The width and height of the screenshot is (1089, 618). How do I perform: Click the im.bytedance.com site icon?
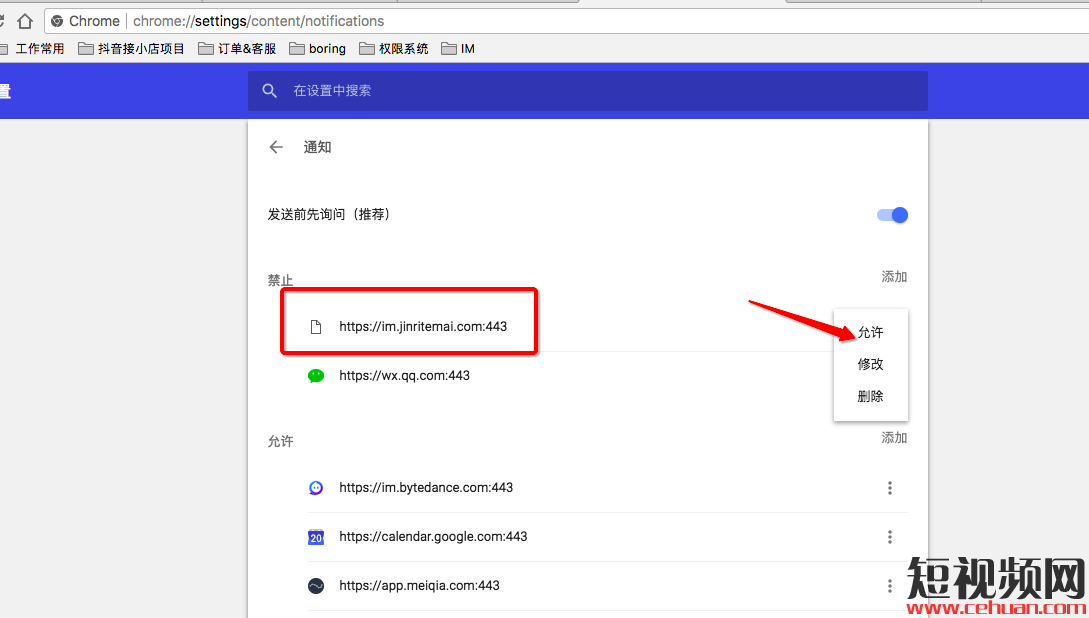pyautogui.click(x=316, y=488)
